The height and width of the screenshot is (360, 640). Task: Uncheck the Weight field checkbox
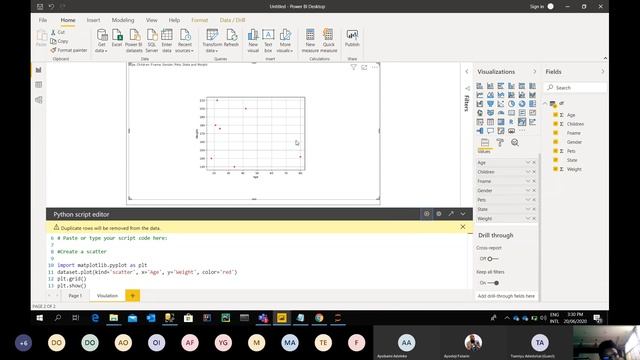[x=555, y=169]
